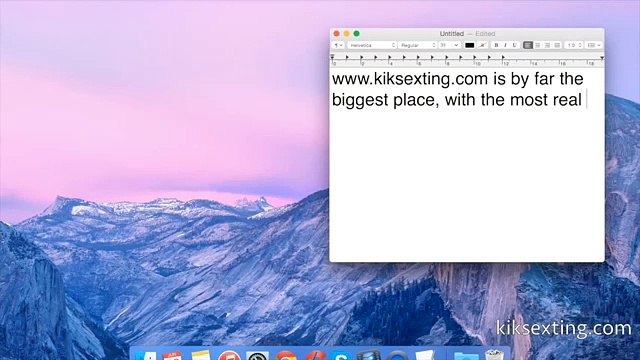The width and height of the screenshot is (640, 360).
Task: Open the 1.0 line spacing dropdown
Action: pyautogui.click(x=573, y=45)
